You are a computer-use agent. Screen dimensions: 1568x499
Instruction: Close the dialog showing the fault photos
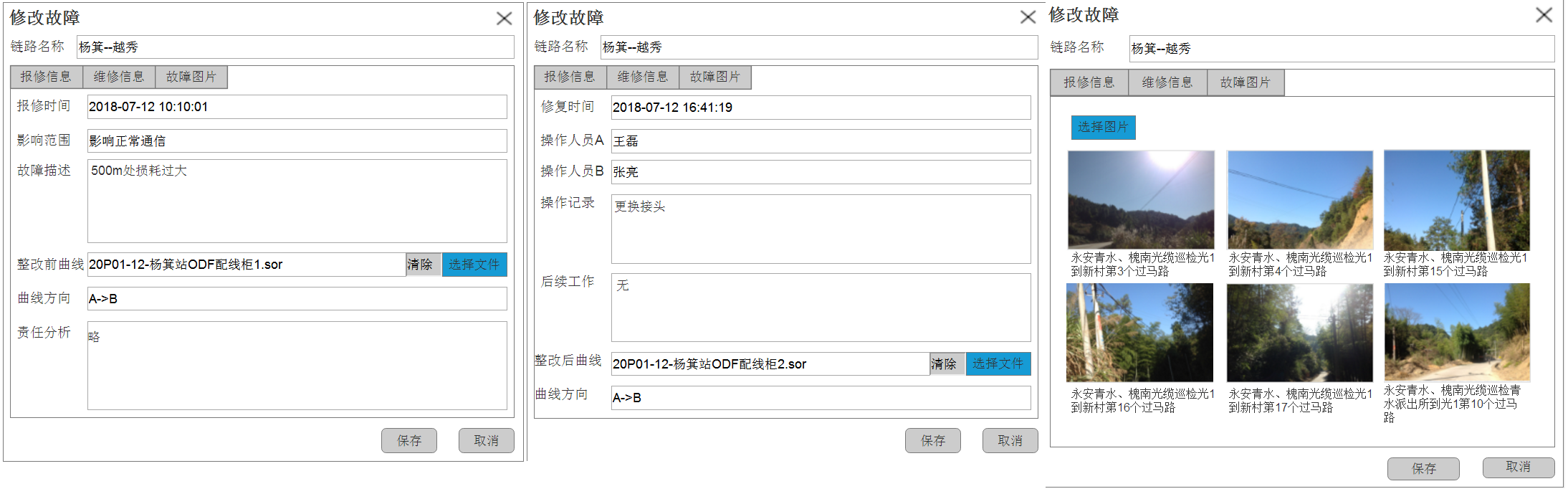(1544, 15)
